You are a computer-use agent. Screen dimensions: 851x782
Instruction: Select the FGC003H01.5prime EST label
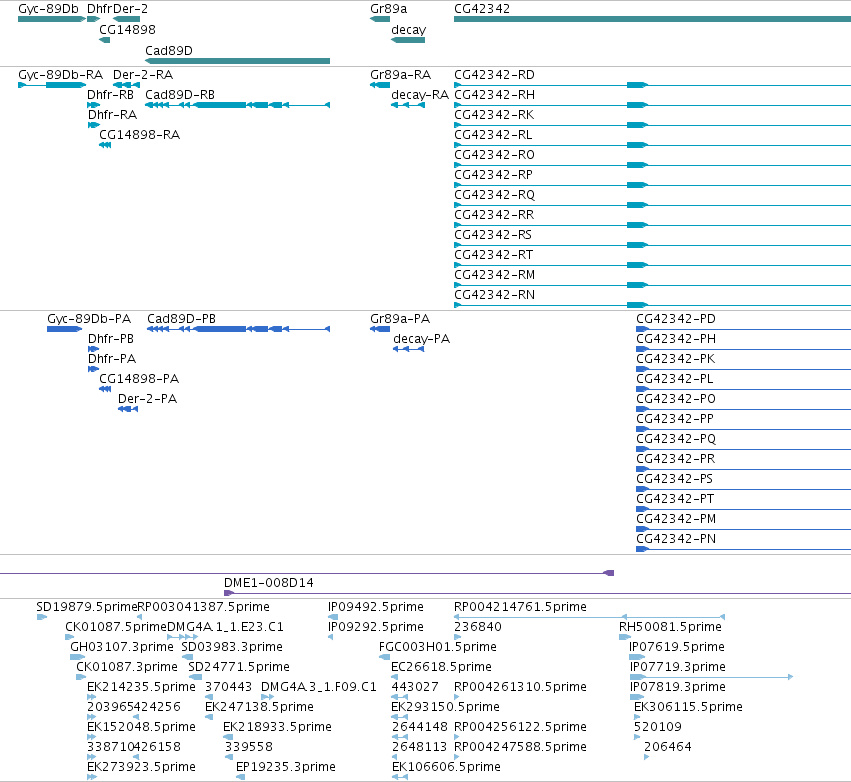437,647
